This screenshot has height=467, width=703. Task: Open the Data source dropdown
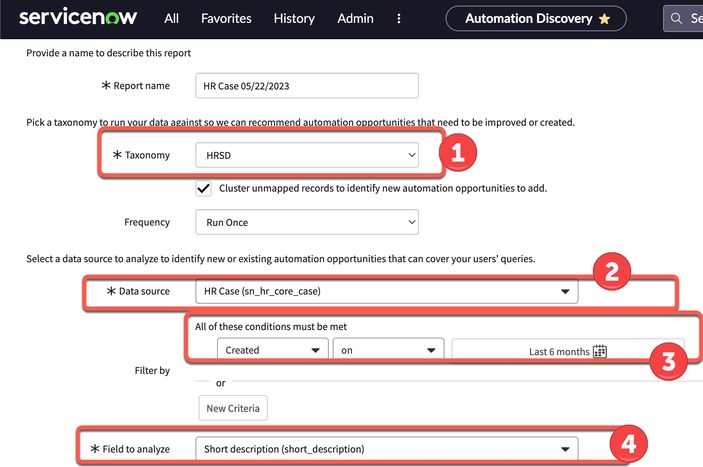pos(386,291)
